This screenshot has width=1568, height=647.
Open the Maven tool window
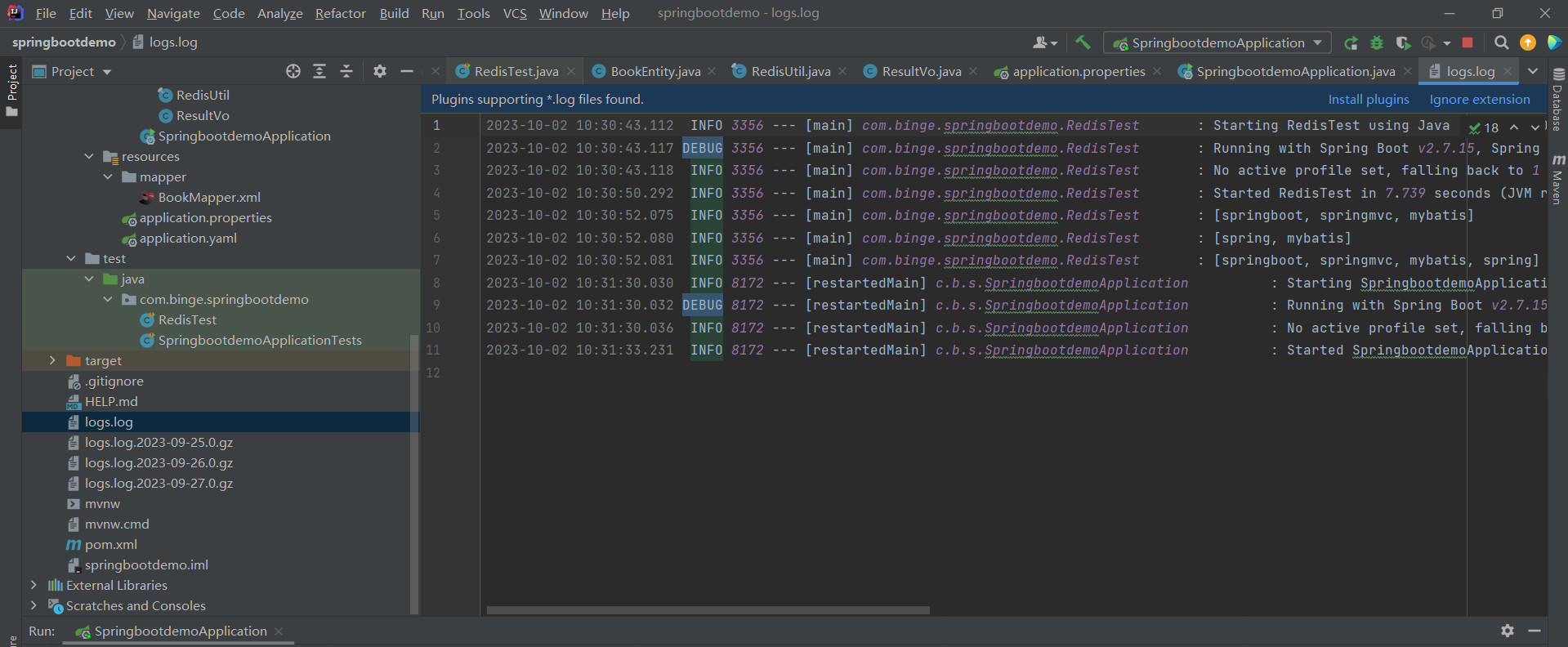coord(1557,178)
